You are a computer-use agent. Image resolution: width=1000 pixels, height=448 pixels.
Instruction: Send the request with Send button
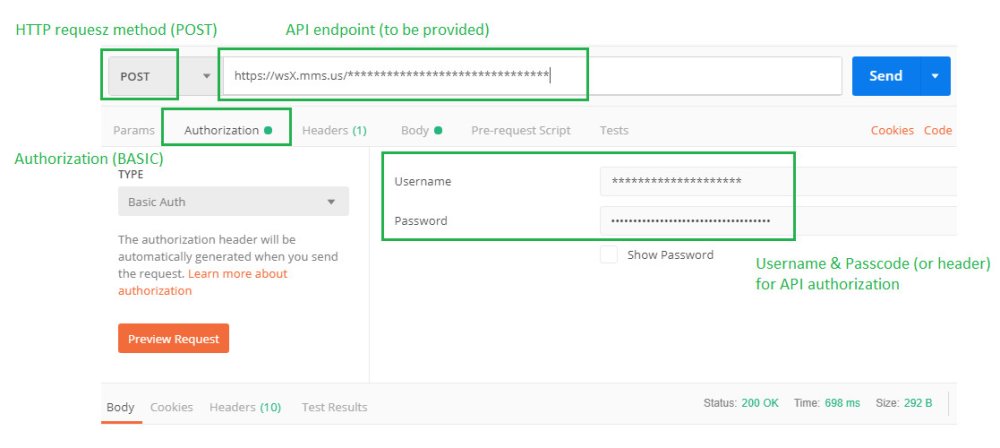click(x=886, y=76)
